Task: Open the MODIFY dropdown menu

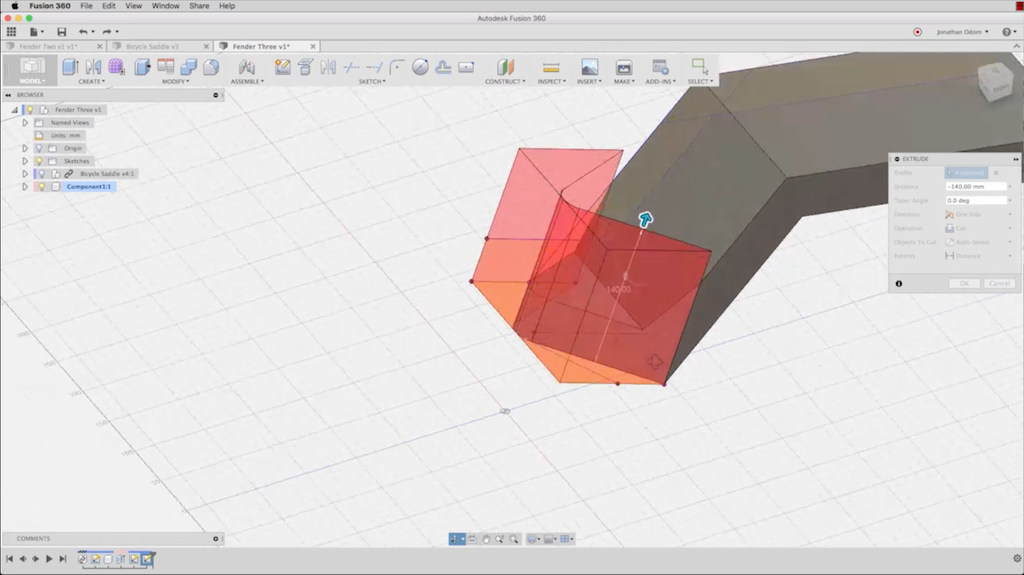Action: (x=176, y=82)
